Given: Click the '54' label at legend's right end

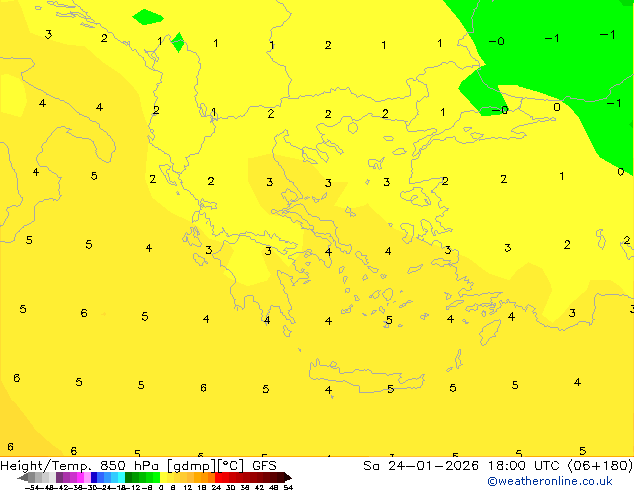Looking at the screenshot, I should pyautogui.click(x=288, y=487).
